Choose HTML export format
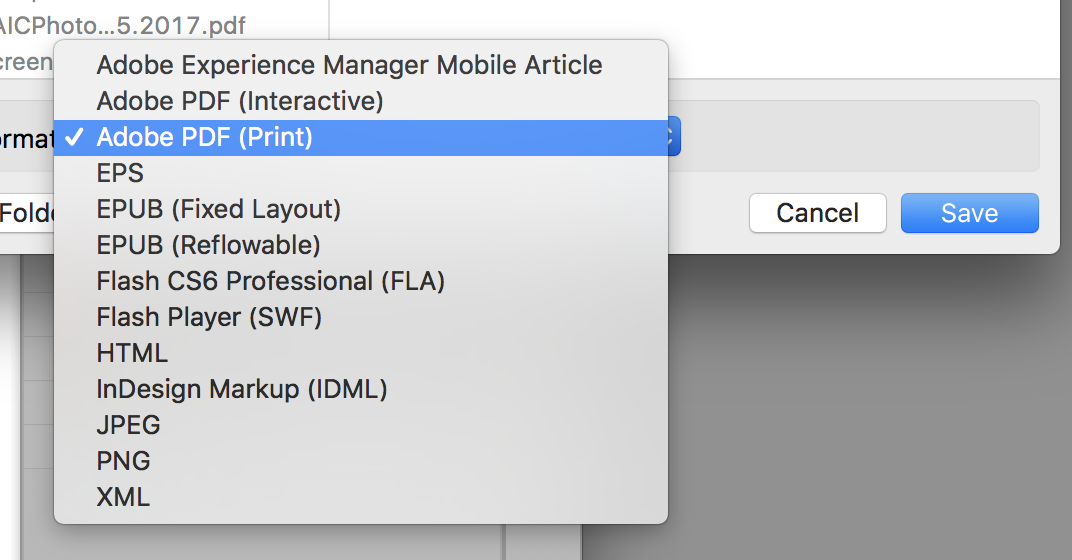1072x560 pixels. click(x=361, y=354)
